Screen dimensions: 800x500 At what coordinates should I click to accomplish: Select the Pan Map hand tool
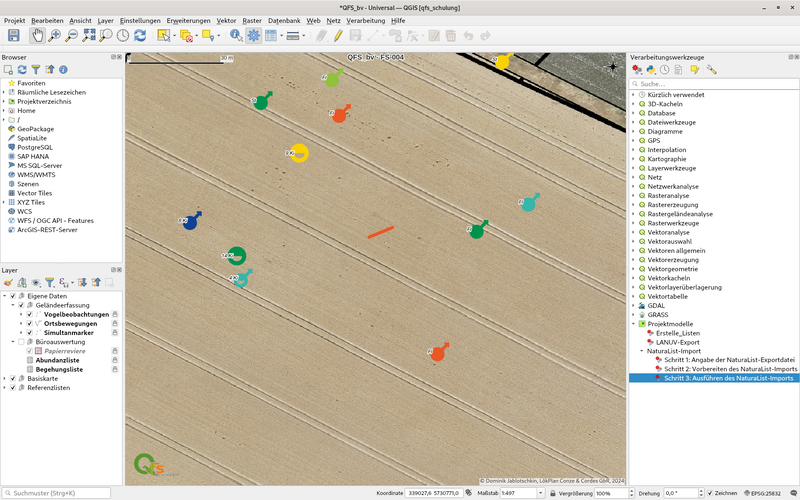tap(37, 35)
